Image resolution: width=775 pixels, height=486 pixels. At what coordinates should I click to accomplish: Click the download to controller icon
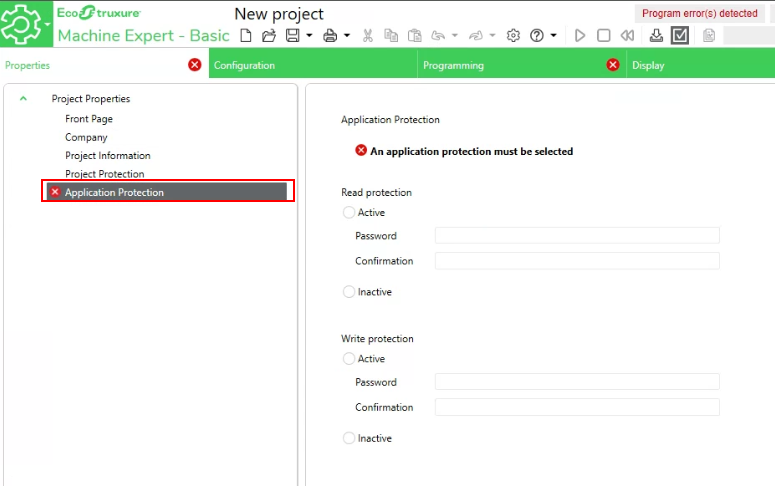[x=656, y=36]
